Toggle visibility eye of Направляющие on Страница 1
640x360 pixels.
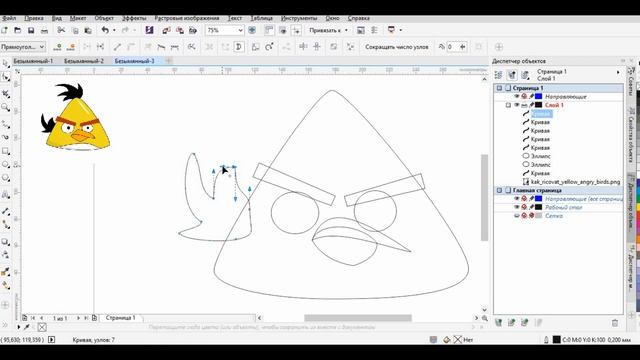(x=517, y=97)
